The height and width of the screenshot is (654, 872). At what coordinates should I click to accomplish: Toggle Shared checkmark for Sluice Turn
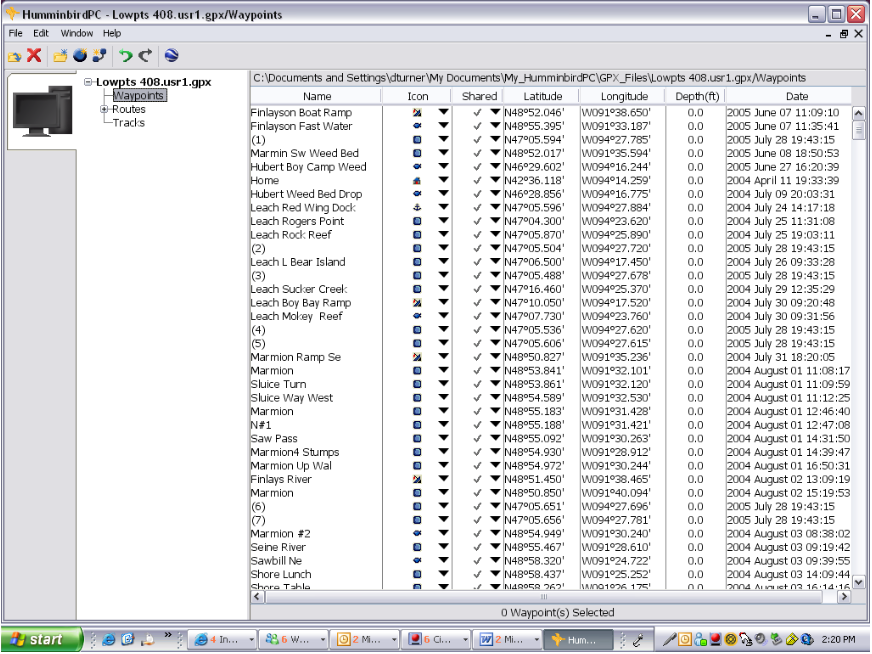point(477,384)
